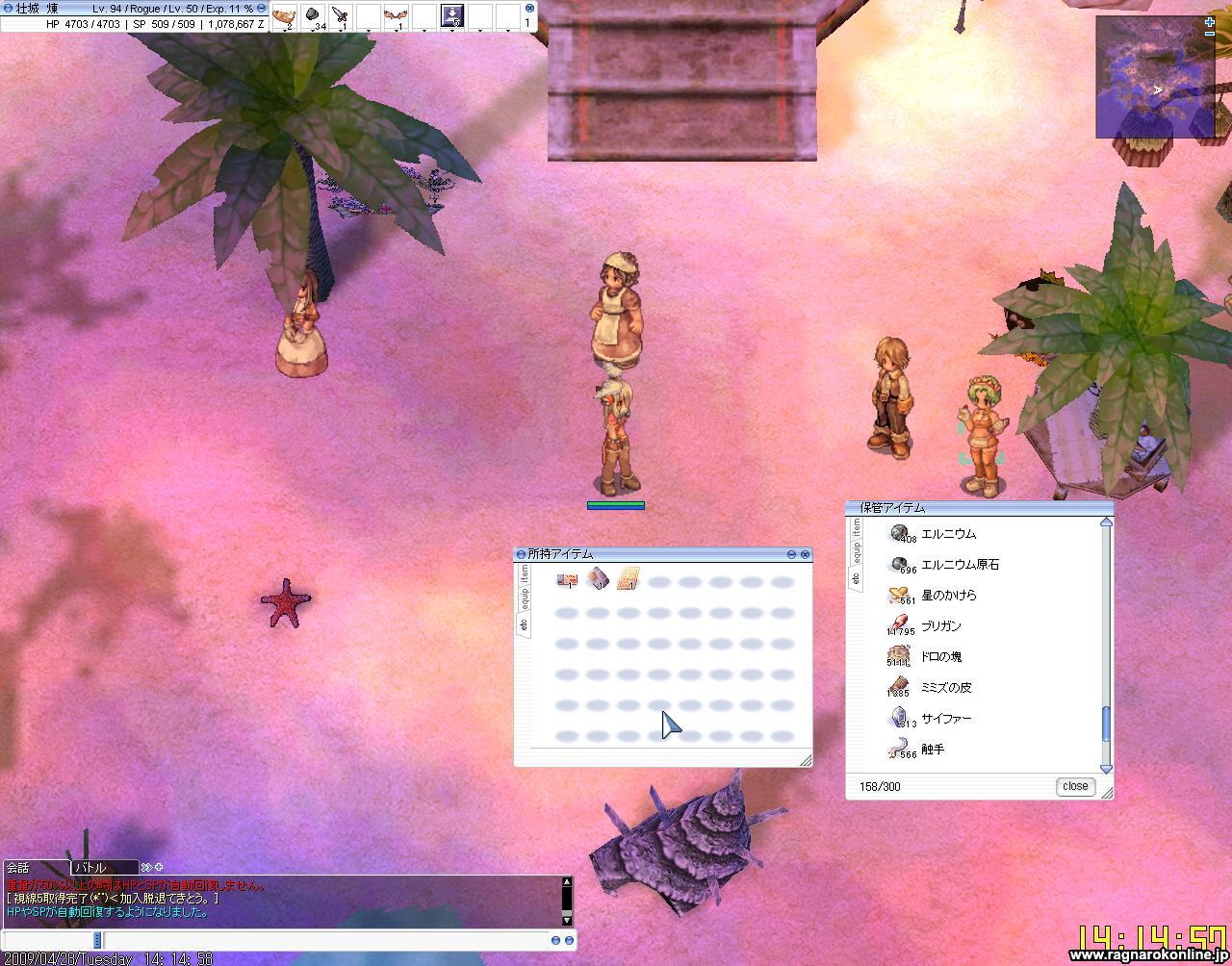
Task: Click the 158/300 storage count
Action: (880, 787)
